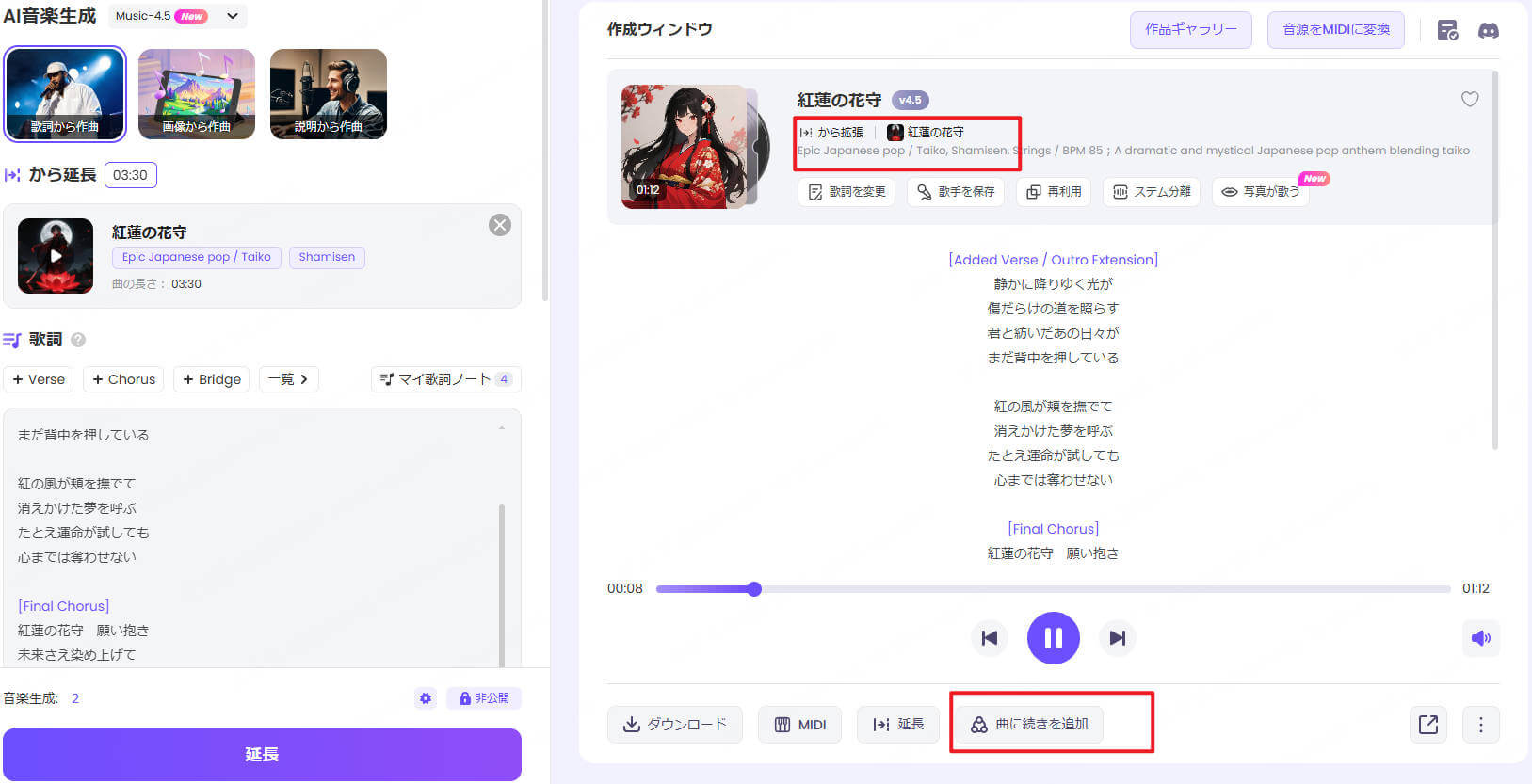
Task: Like the song with the heart icon
Action: coord(1470,99)
